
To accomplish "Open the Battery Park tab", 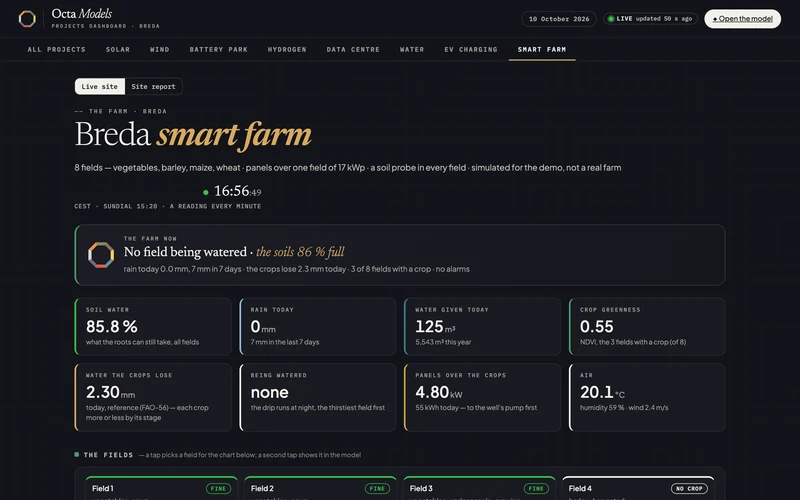I will coord(218,49).
